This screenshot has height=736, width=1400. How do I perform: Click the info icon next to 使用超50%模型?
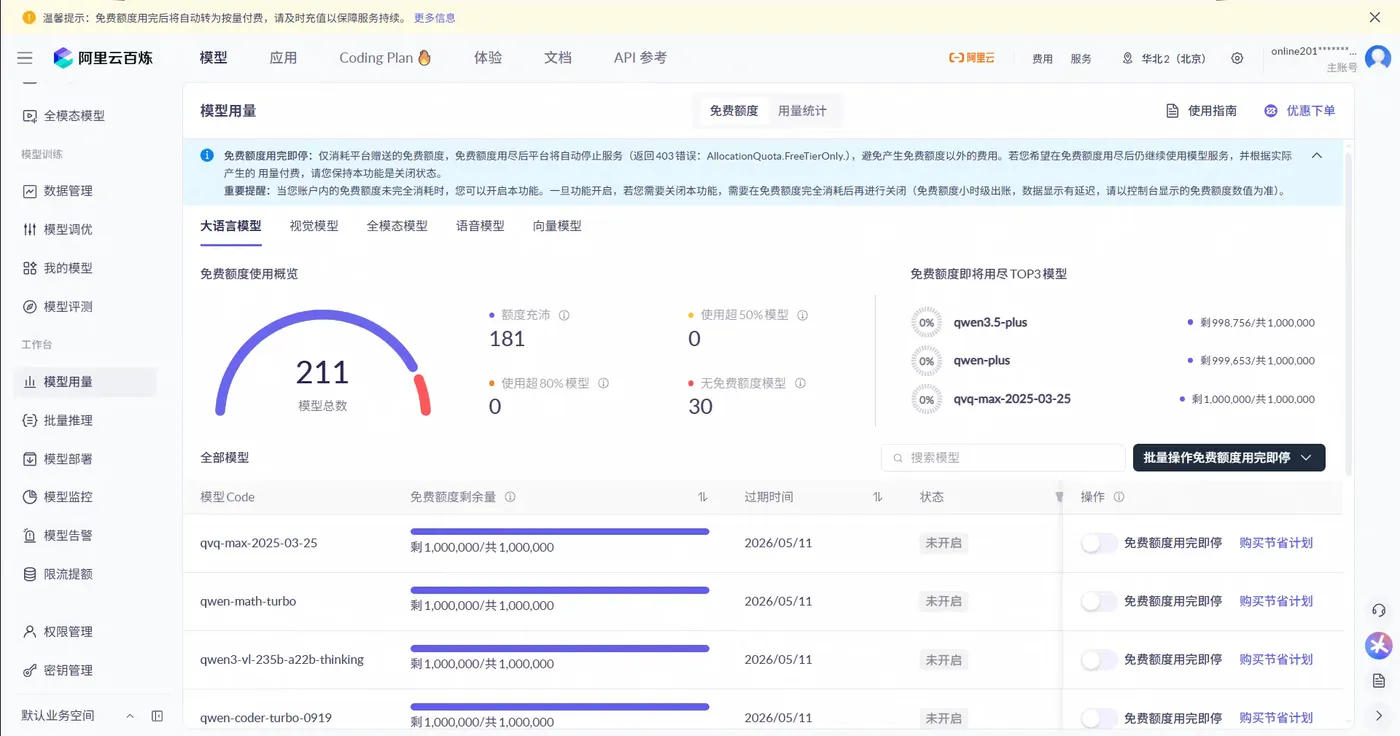click(802, 315)
